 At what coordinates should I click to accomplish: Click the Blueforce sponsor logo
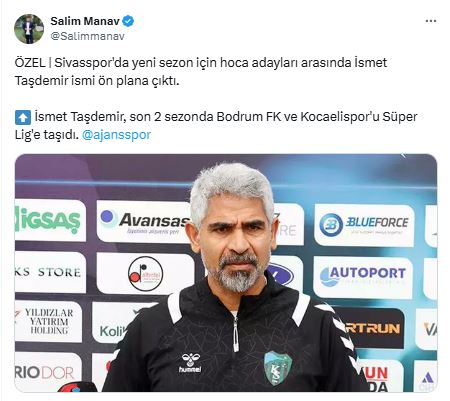click(x=364, y=224)
